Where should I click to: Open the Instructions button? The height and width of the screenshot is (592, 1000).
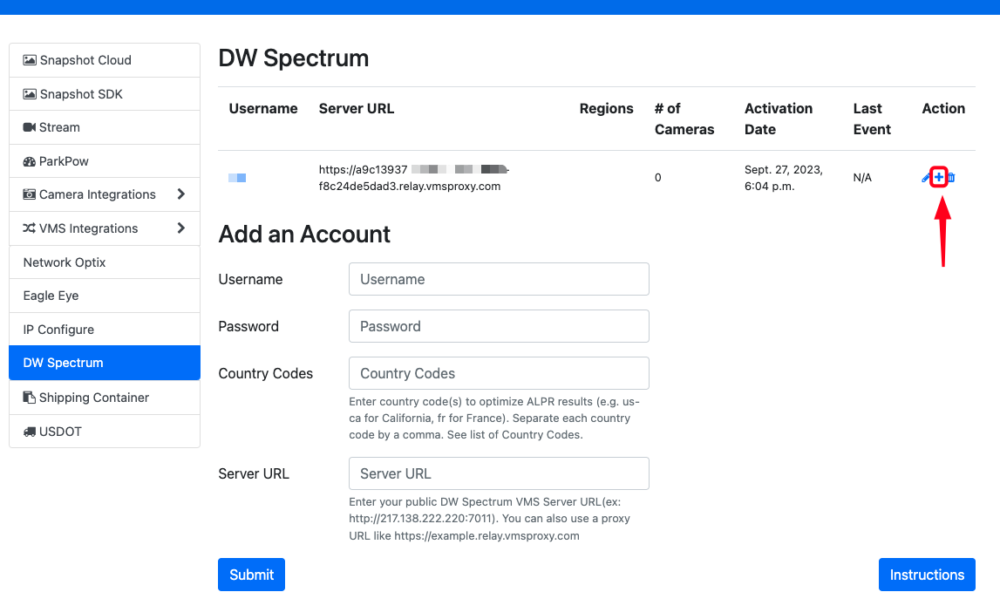pos(927,575)
